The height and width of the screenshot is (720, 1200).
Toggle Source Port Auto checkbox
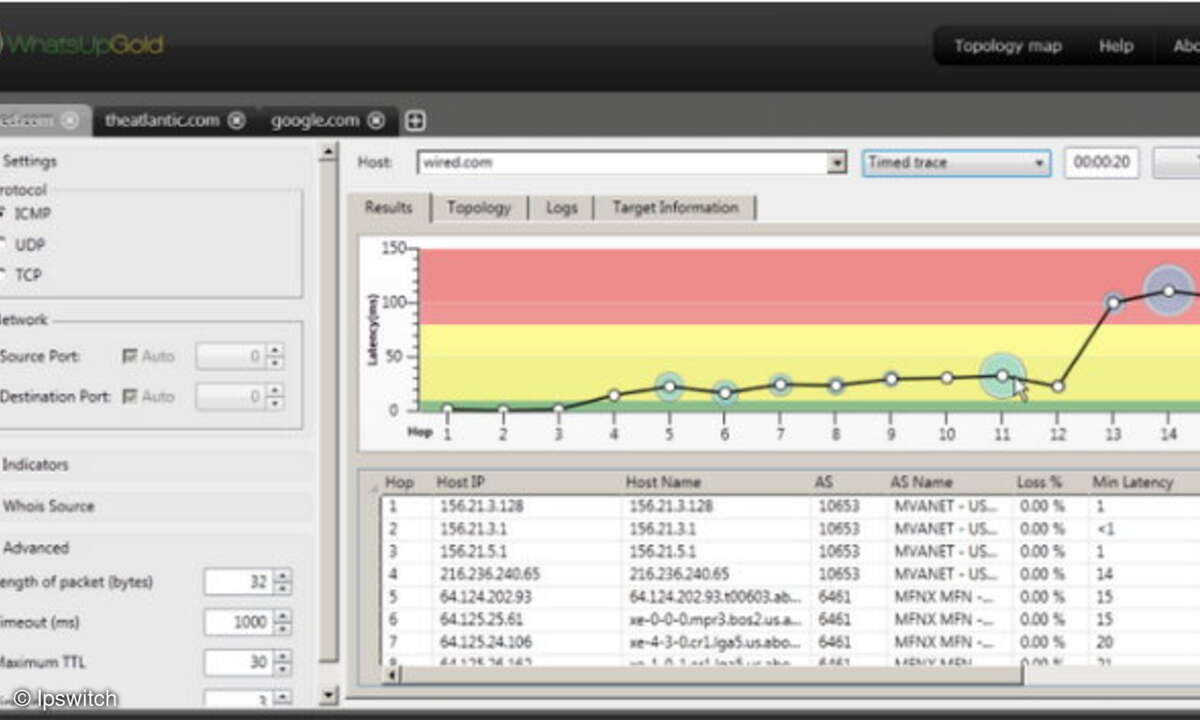pos(130,355)
